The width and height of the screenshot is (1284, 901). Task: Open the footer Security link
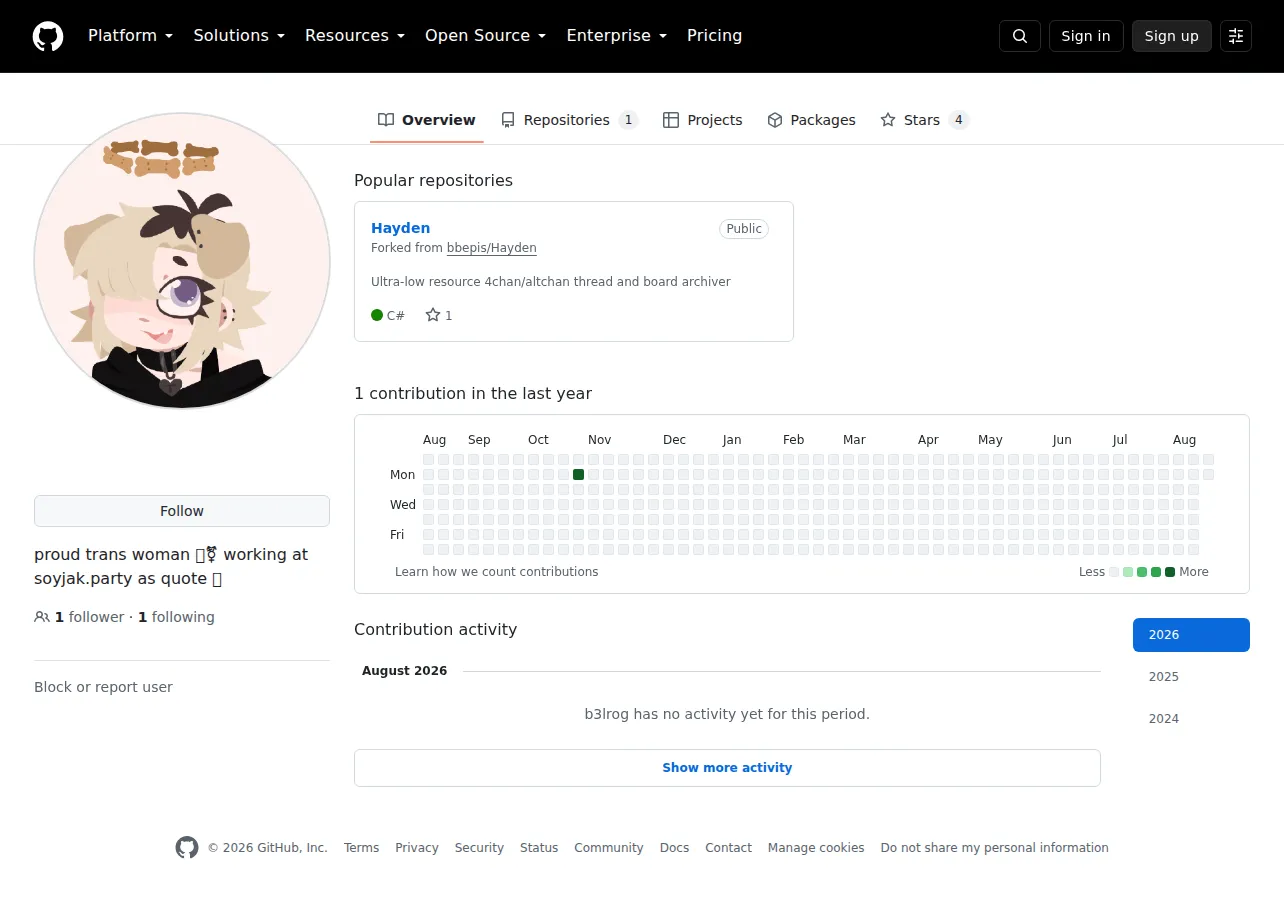point(479,848)
